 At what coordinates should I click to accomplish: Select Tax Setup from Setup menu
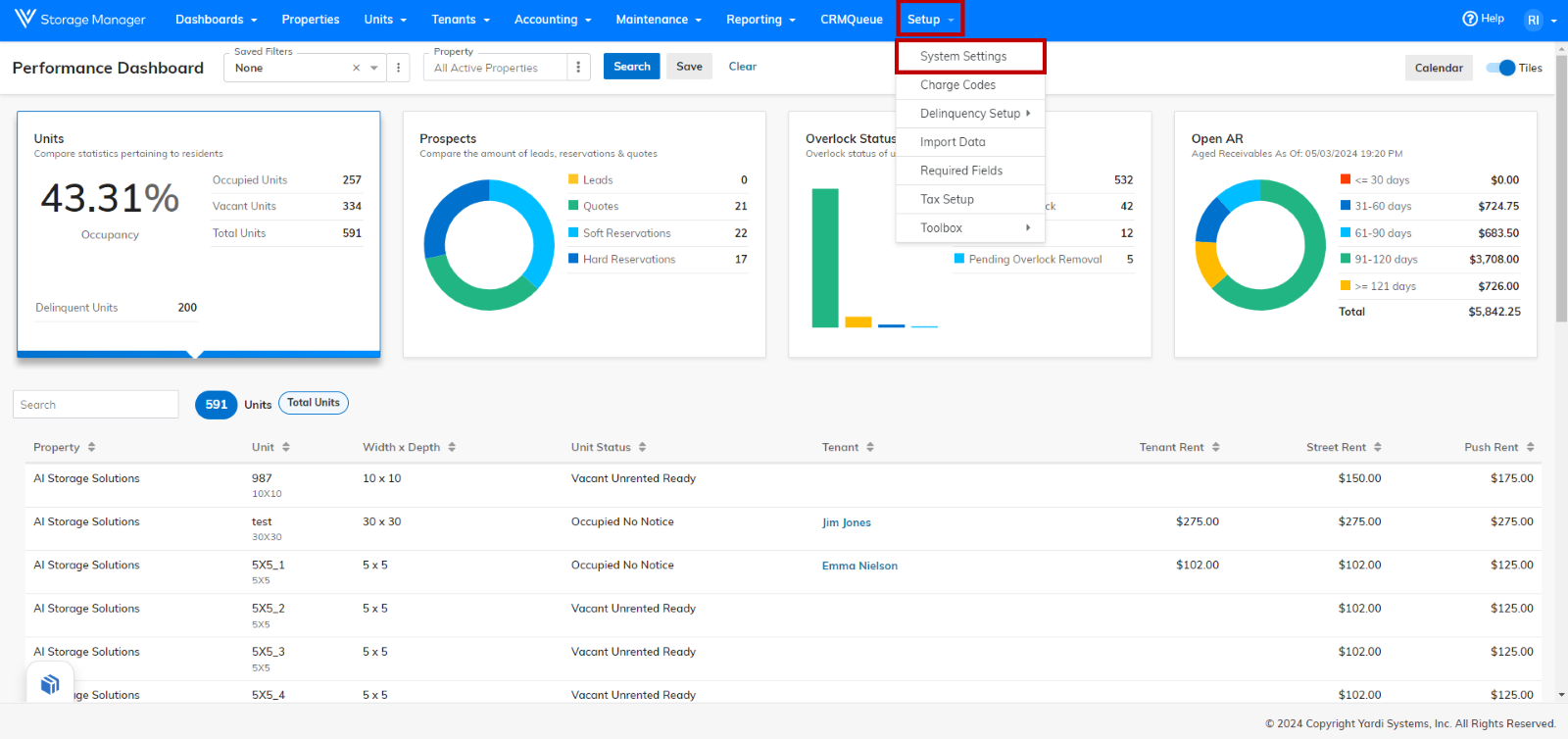point(970,199)
